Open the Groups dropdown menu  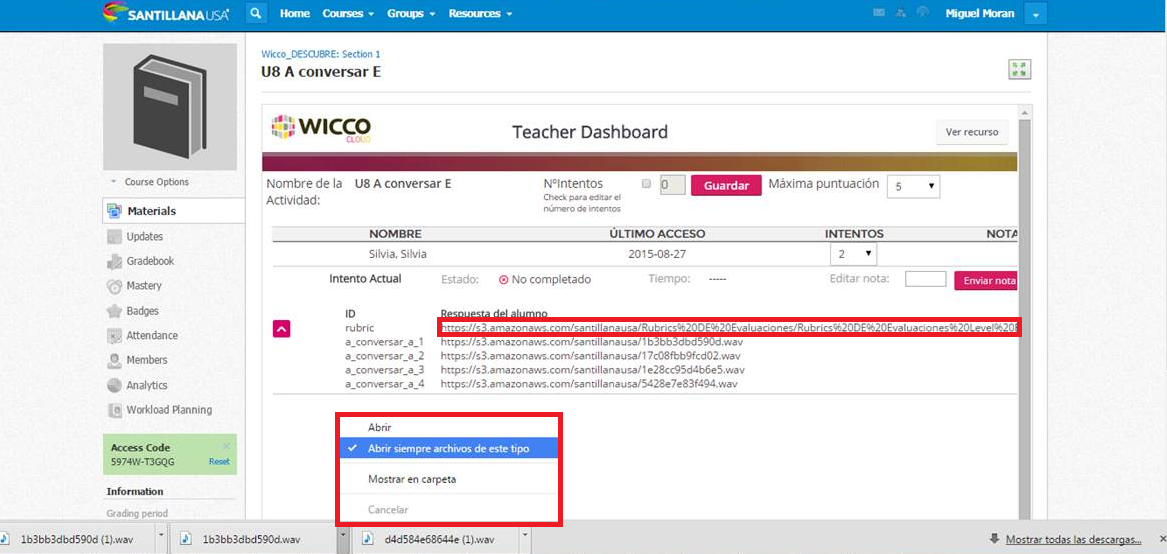[411, 13]
